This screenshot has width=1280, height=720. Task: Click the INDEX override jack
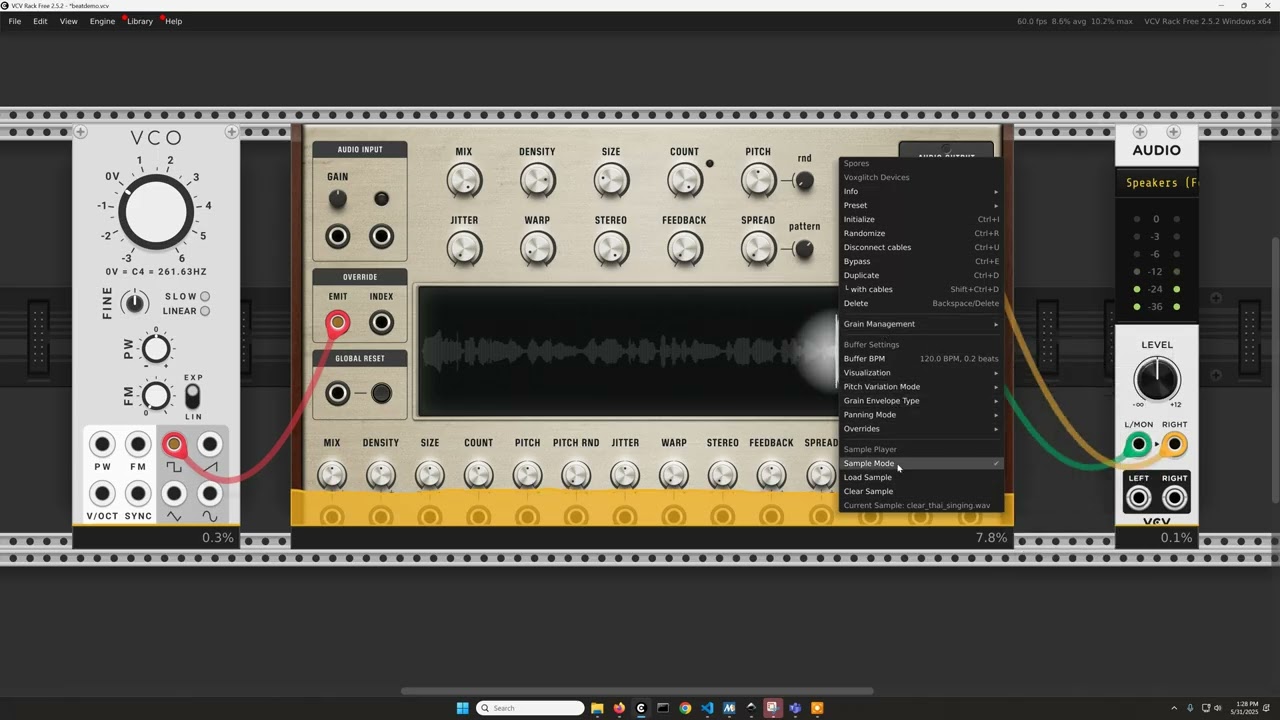381,322
